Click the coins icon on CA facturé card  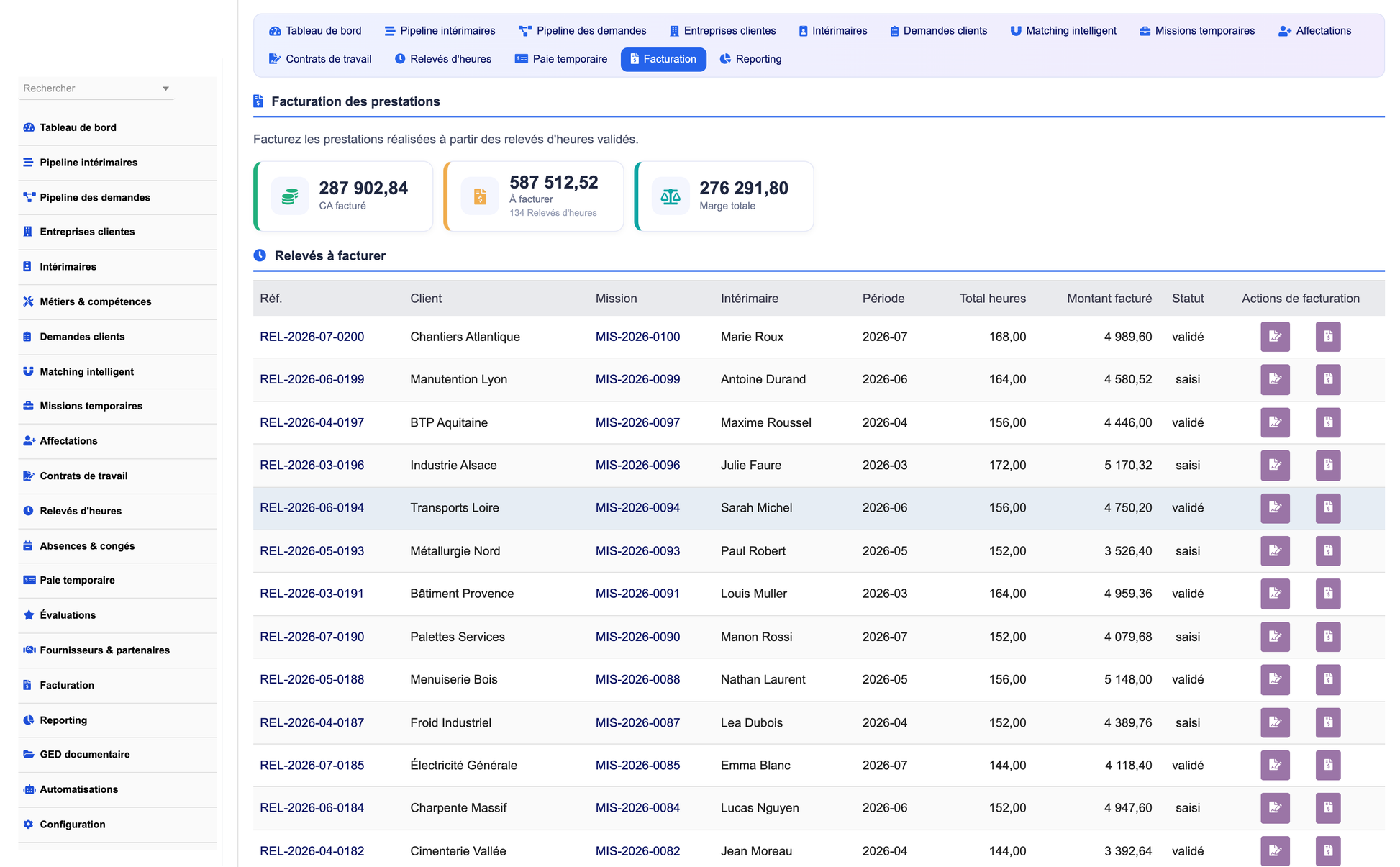pyautogui.click(x=290, y=196)
